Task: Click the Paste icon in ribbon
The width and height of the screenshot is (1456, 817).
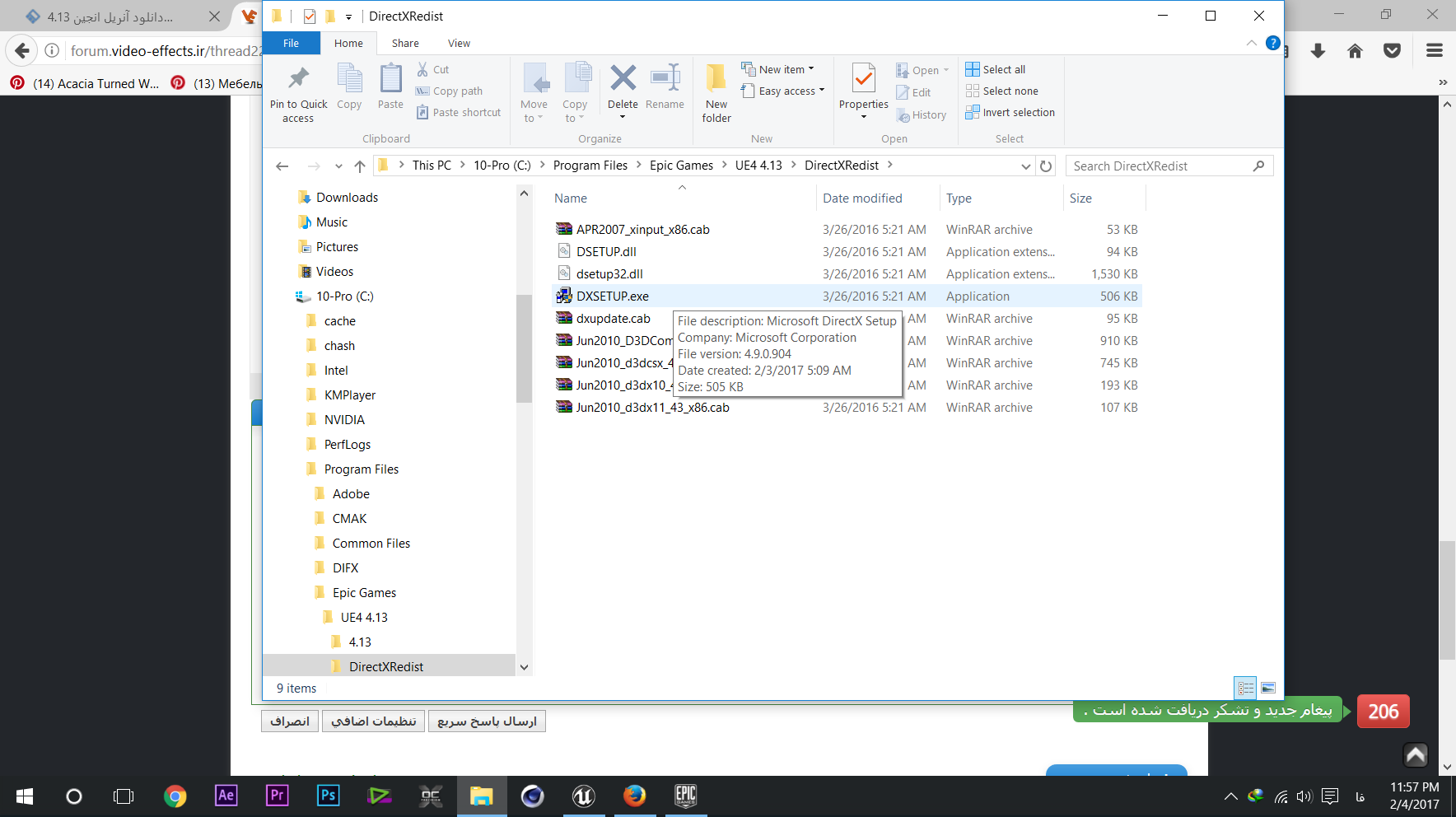Action: (x=390, y=78)
